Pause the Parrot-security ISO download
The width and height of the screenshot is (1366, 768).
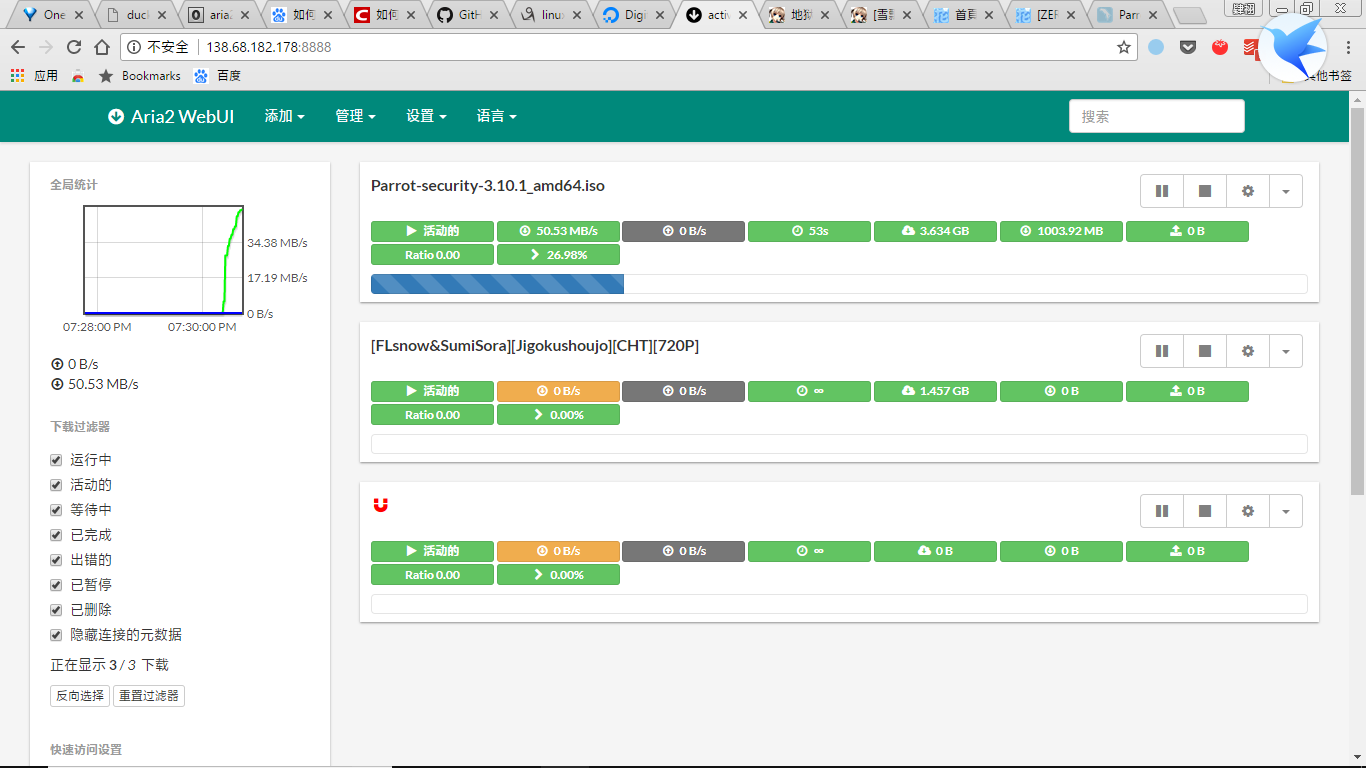click(1162, 191)
